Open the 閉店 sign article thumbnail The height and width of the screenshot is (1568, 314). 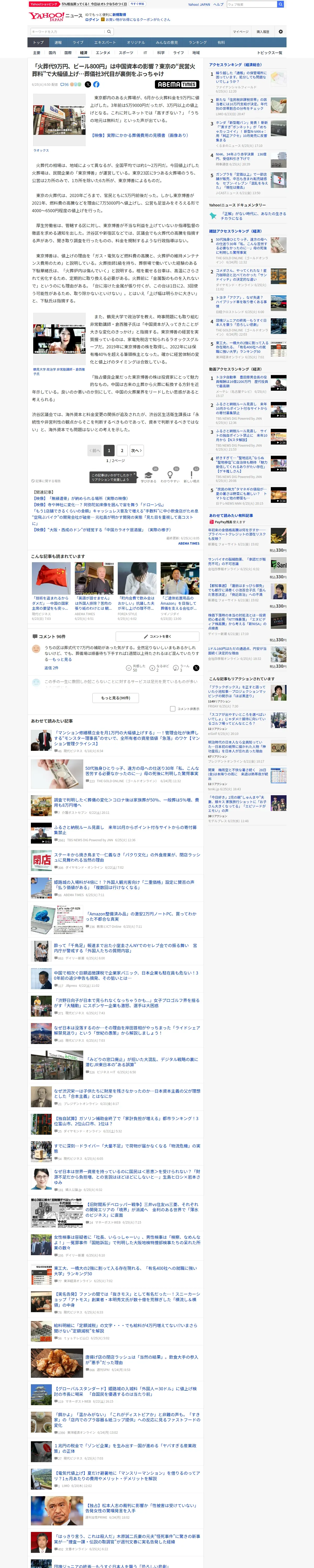(x=41, y=860)
